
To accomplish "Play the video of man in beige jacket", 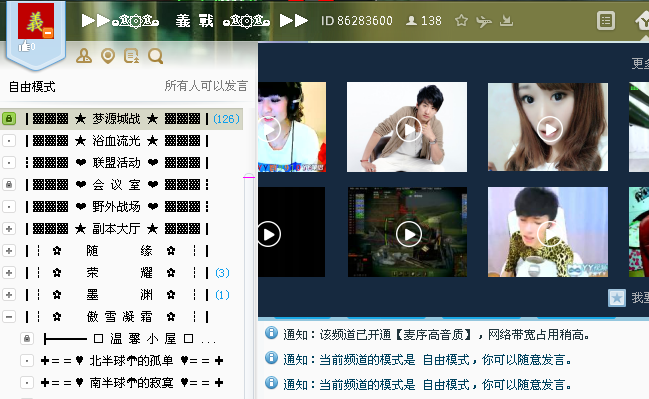I will coord(407,127).
